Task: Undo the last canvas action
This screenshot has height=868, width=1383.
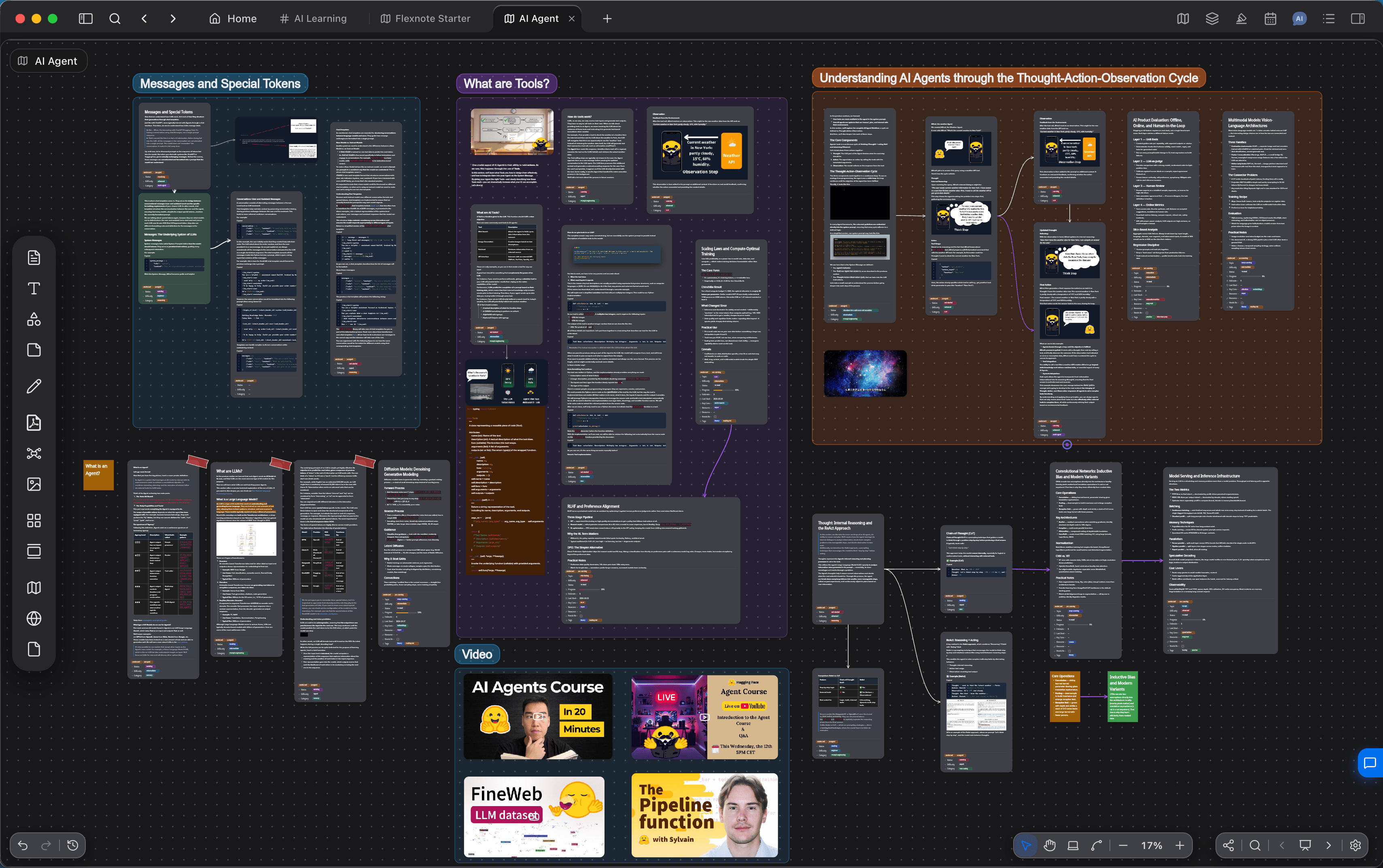Action: [22, 845]
